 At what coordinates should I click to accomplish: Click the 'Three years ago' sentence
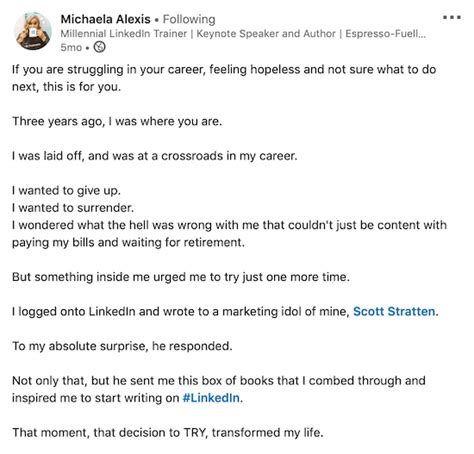(x=117, y=121)
